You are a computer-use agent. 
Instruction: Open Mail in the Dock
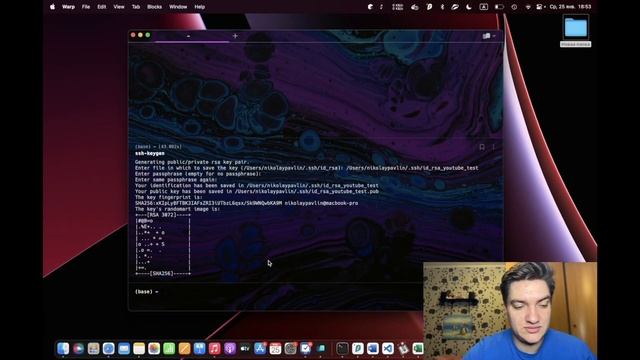click(124, 348)
